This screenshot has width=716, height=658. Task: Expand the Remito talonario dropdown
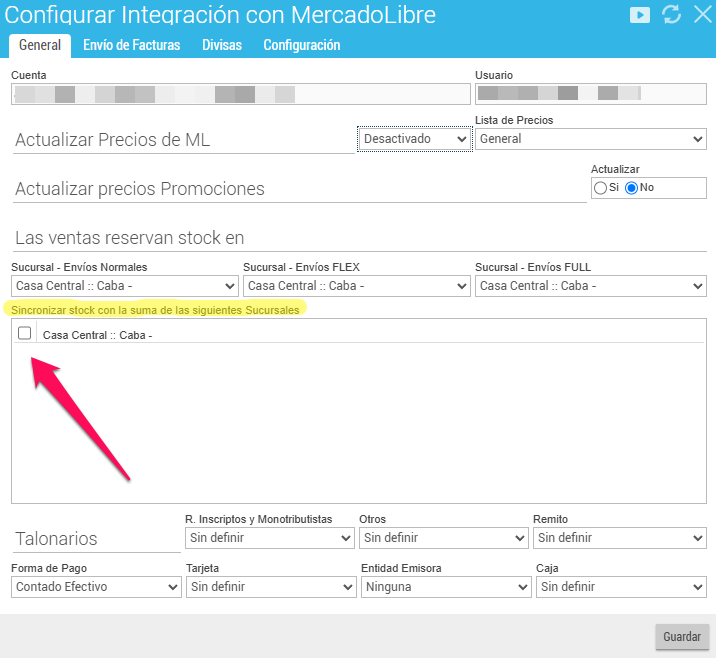tap(620, 538)
